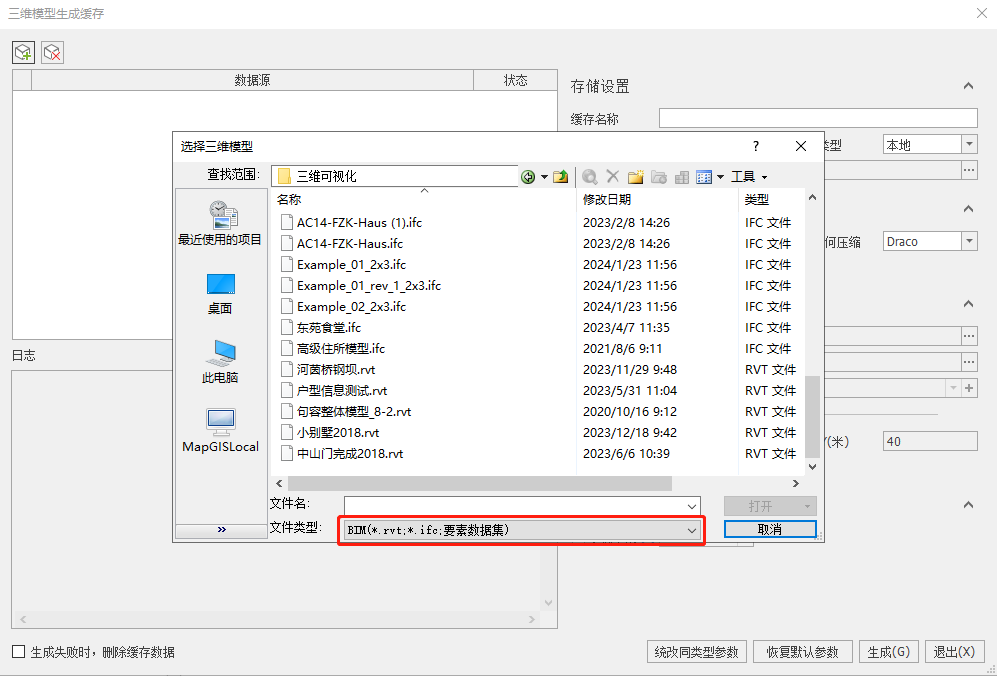
Task: Open the MapGISLocal shortcut
Action: point(220,430)
